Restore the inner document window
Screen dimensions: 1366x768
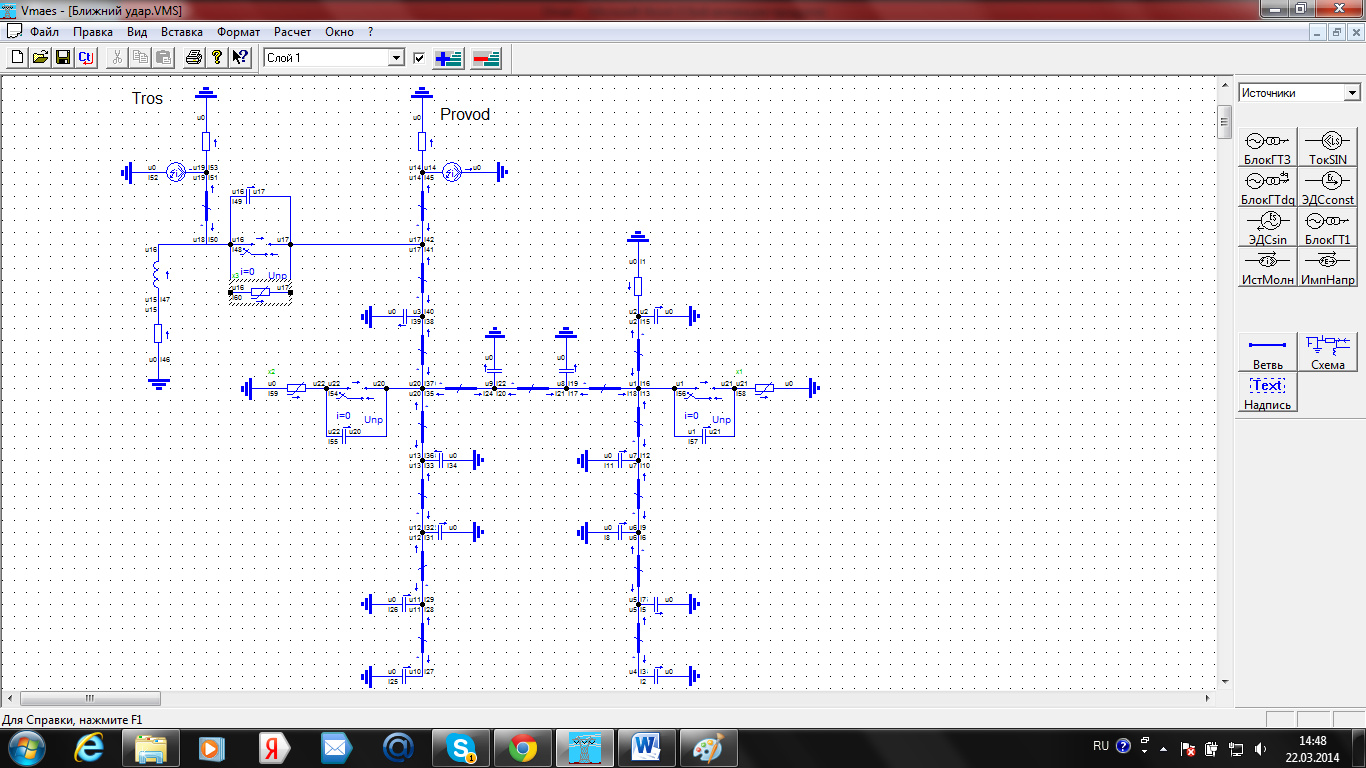point(1337,32)
